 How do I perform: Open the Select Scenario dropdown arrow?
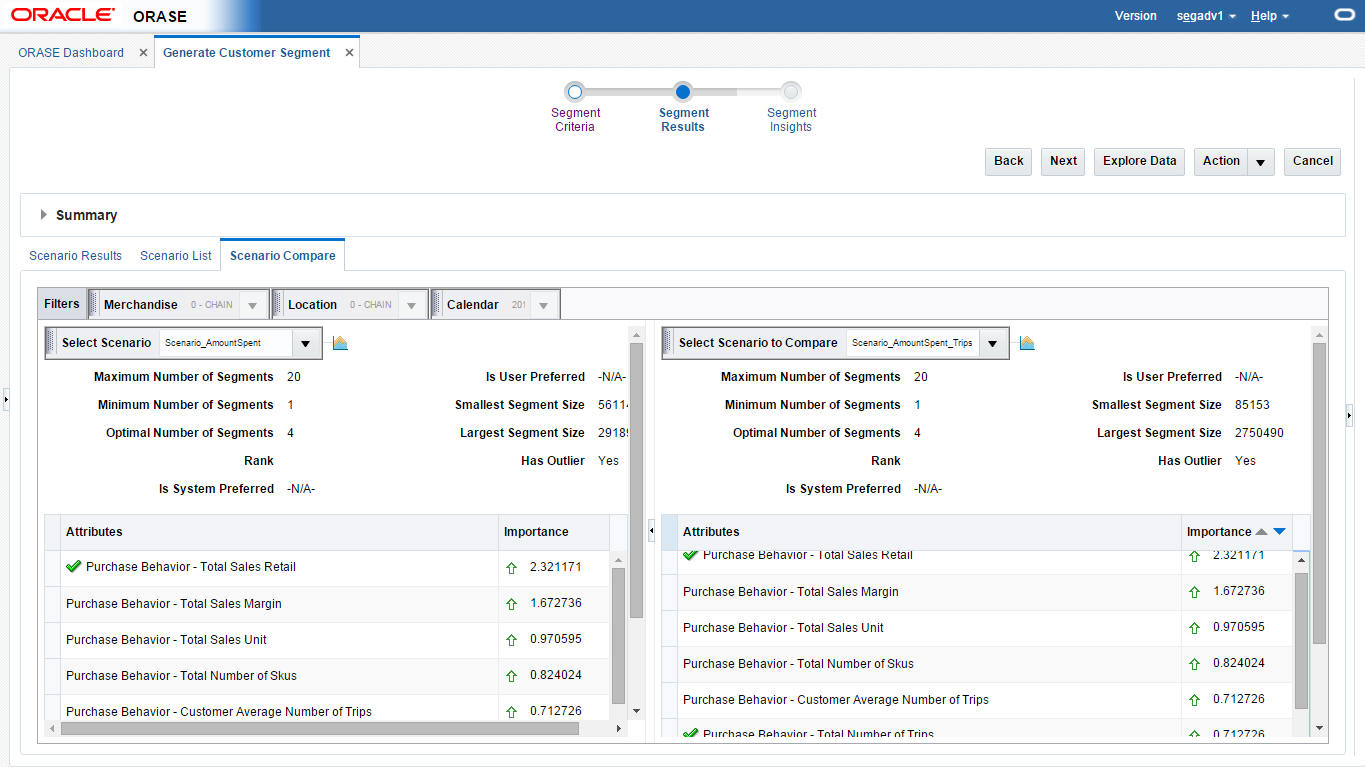[306, 343]
